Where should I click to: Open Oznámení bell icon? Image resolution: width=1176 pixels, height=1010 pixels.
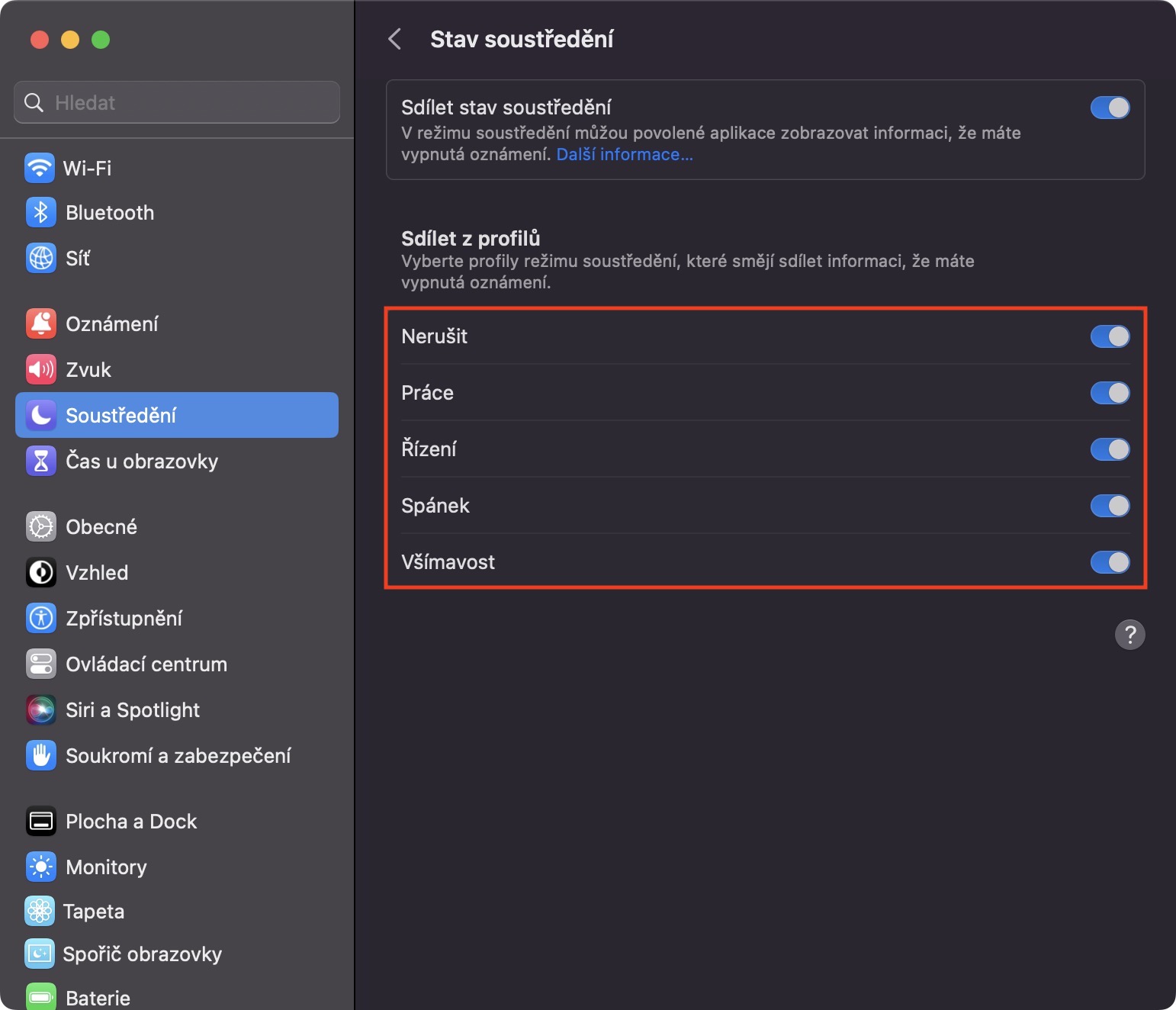(x=41, y=324)
